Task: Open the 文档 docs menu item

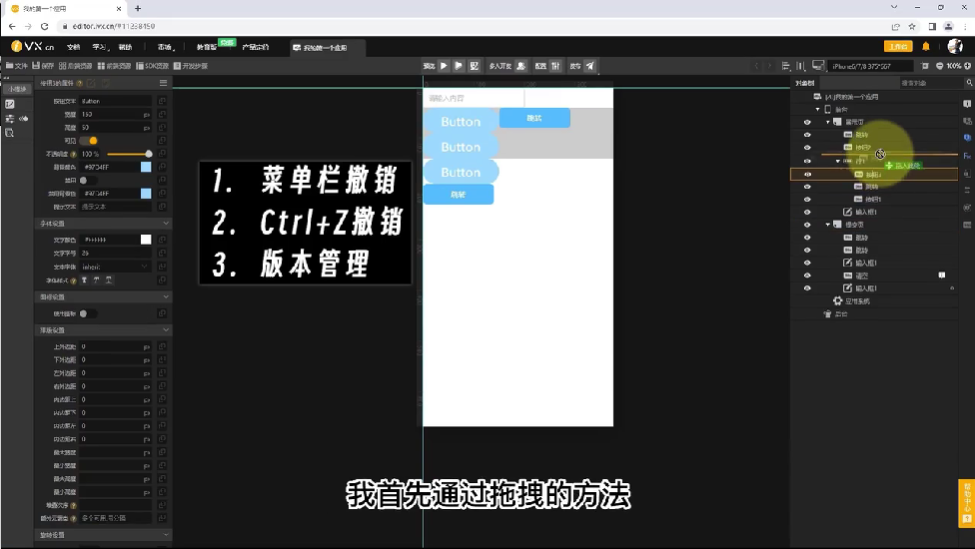Action: (x=73, y=47)
